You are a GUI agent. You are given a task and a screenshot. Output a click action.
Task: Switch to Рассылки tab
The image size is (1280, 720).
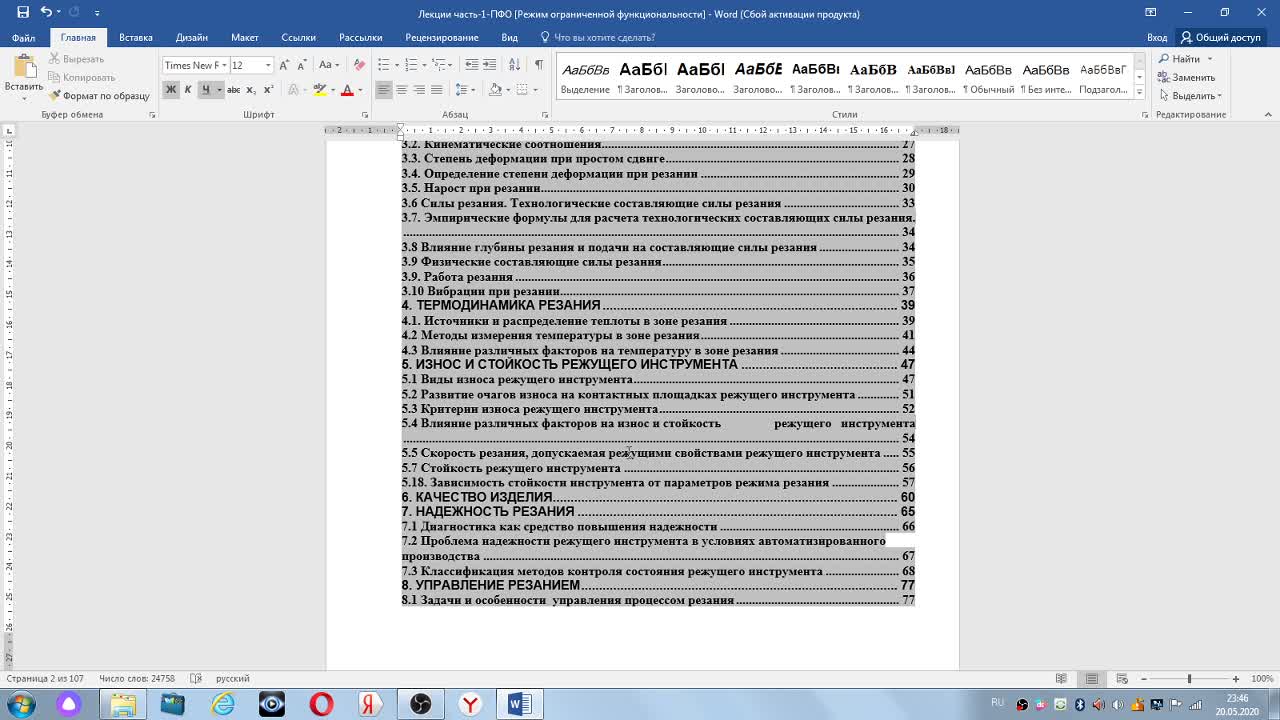coord(360,37)
